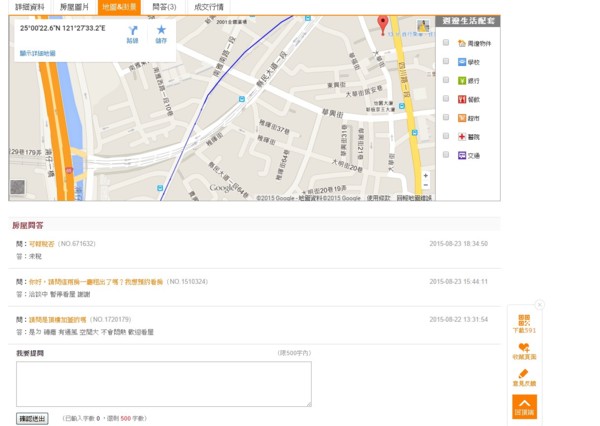Open the 問答(3) tab
Screen dimensions: 600x426
pyautogui.click(x=164, y=7)
